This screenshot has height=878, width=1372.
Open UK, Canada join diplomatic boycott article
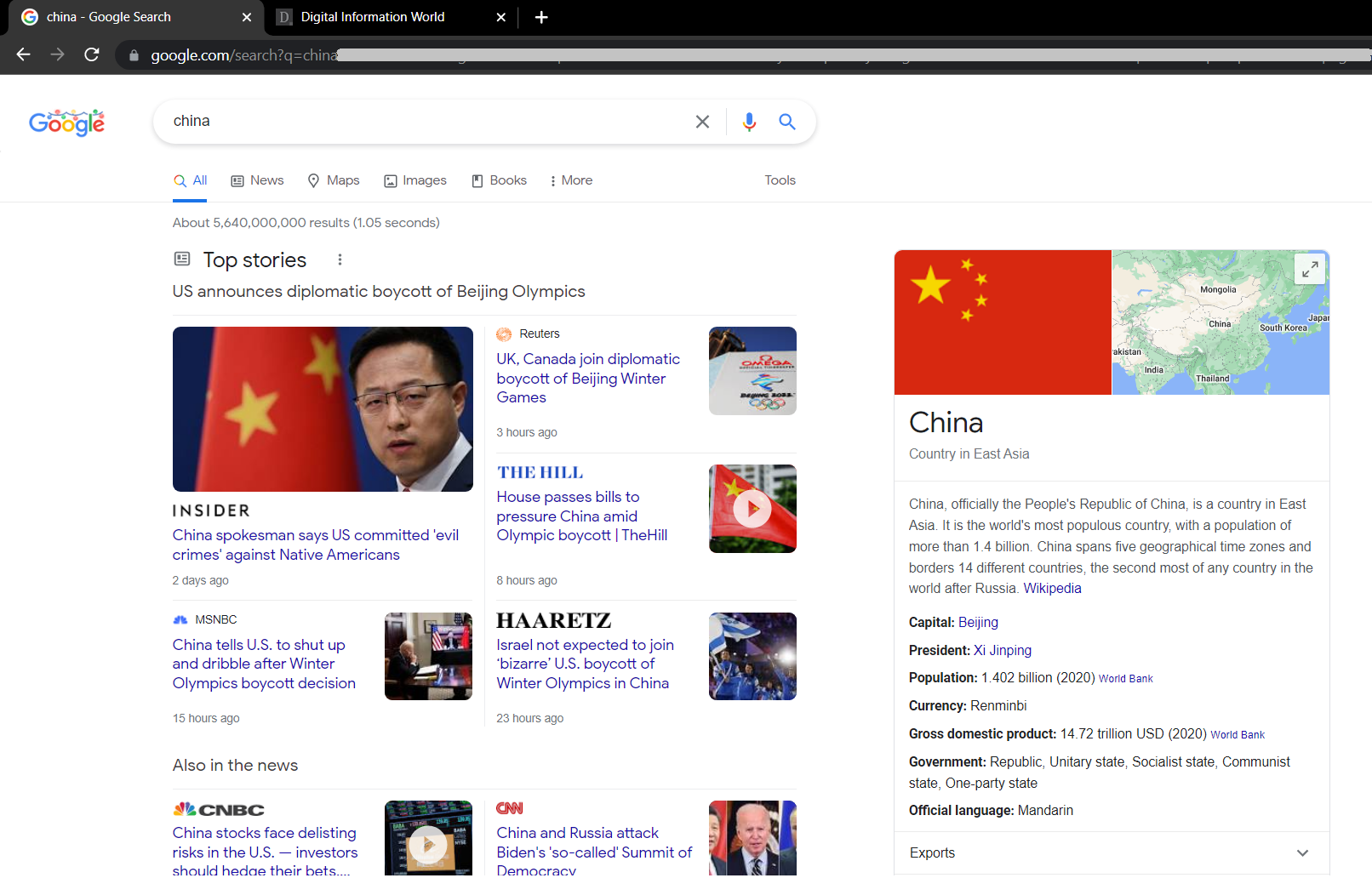[588, 379]
